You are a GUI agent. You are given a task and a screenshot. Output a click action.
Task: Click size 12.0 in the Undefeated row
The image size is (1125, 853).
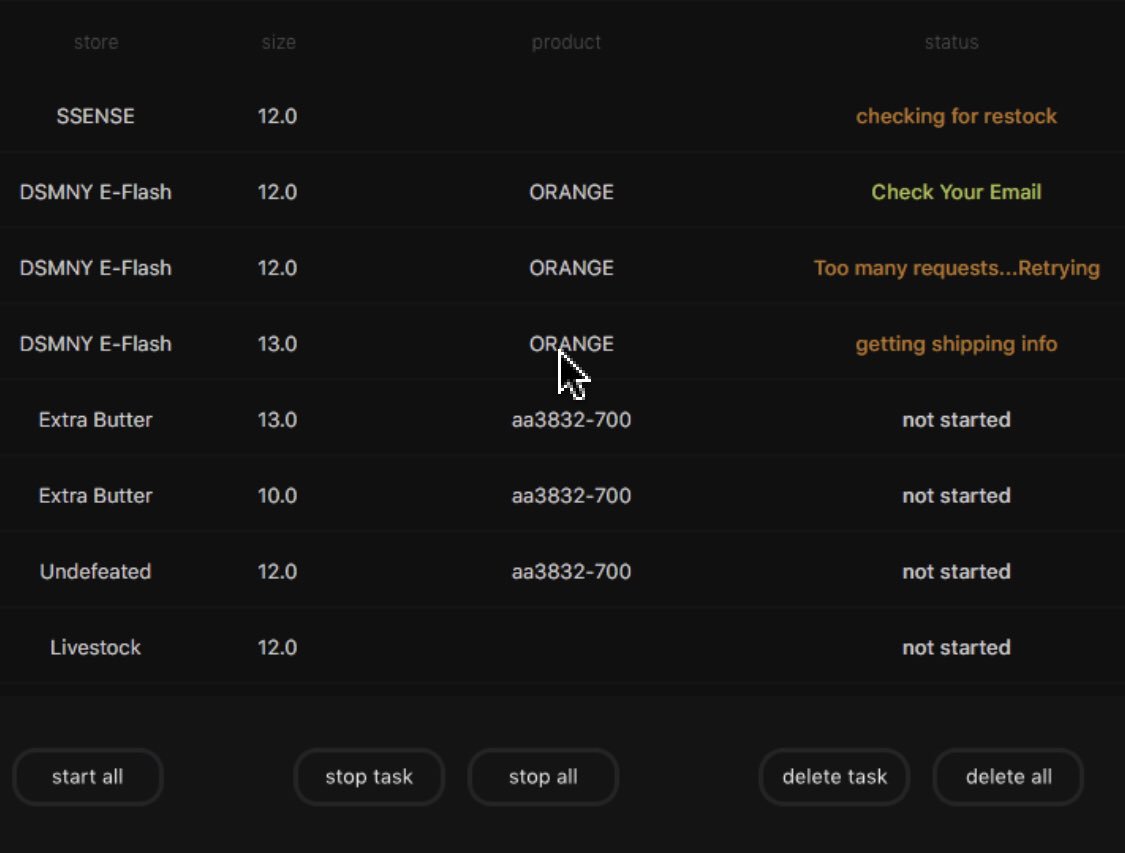coord(278,572)
